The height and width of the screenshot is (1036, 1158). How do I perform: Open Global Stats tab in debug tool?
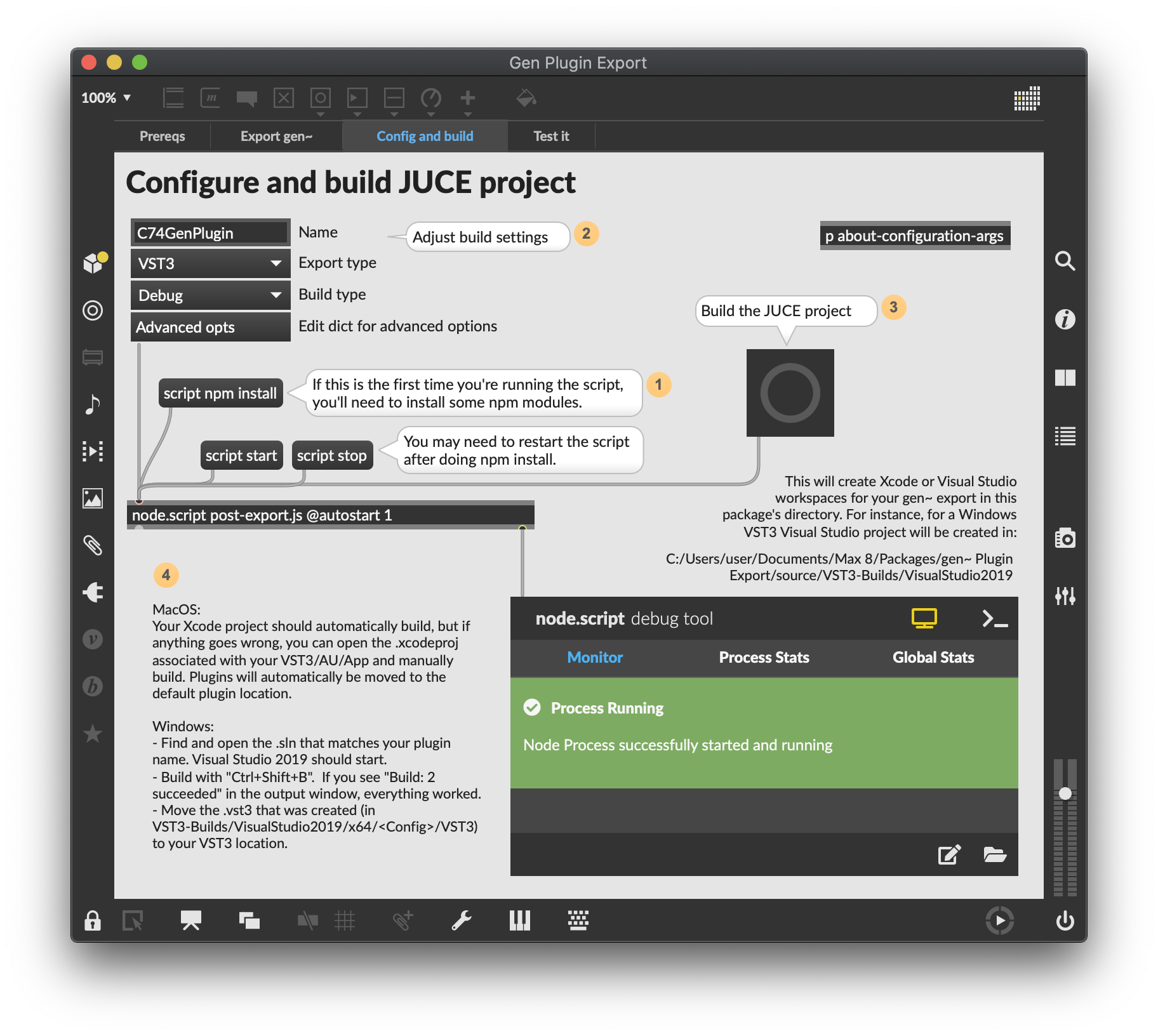coord(933,658)
